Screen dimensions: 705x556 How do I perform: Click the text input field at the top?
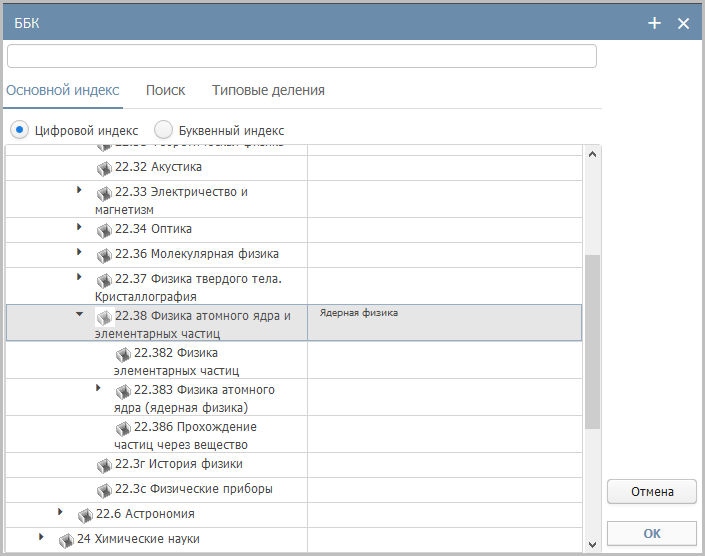click(301, 56)
